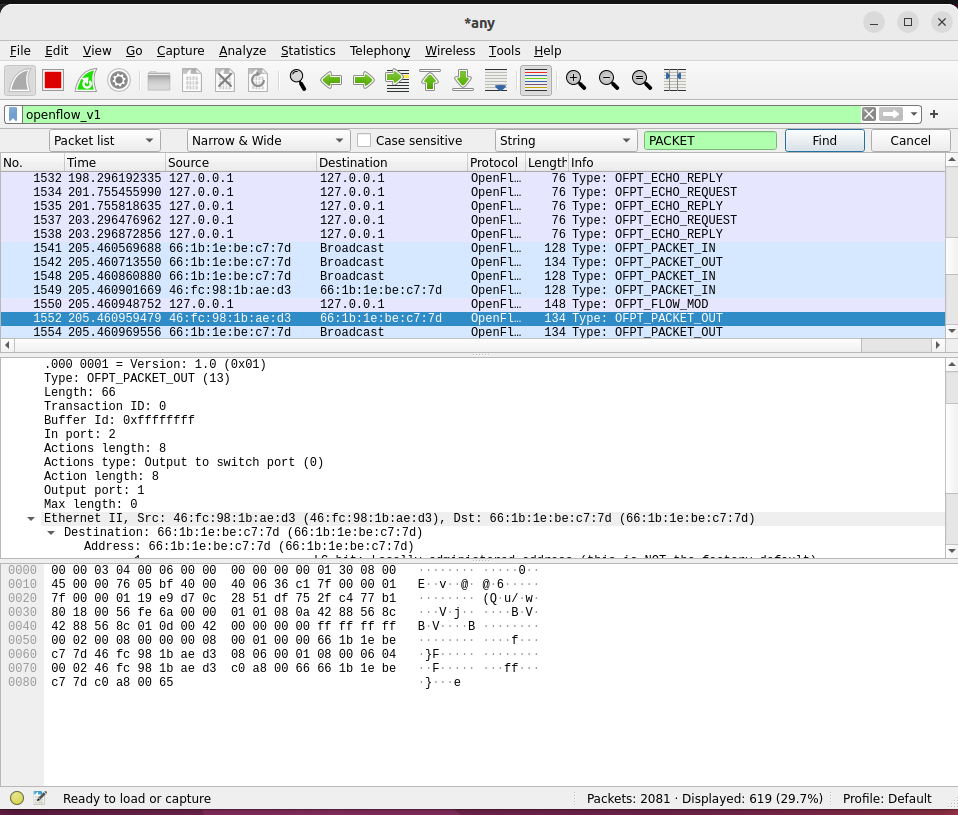
Task: Select the Output port: 1 line
Action: tap(94, 490)
